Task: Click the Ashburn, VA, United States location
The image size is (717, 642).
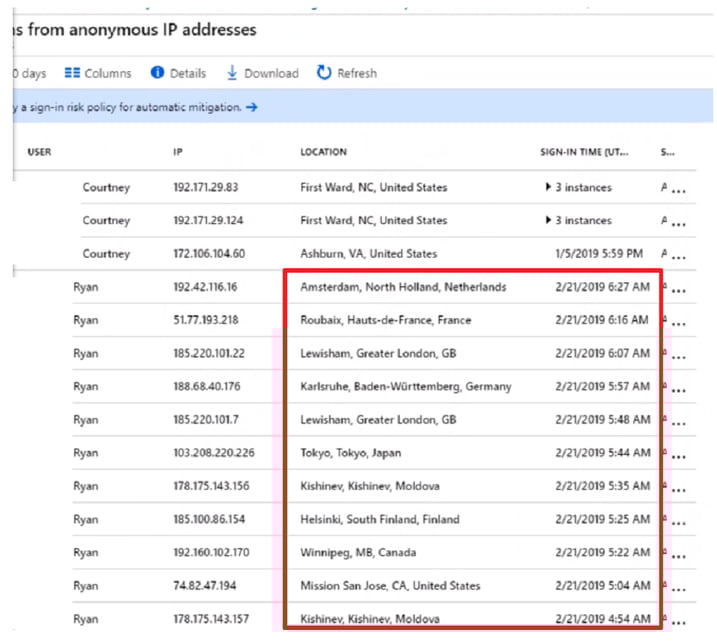Action: pos(369,254)
